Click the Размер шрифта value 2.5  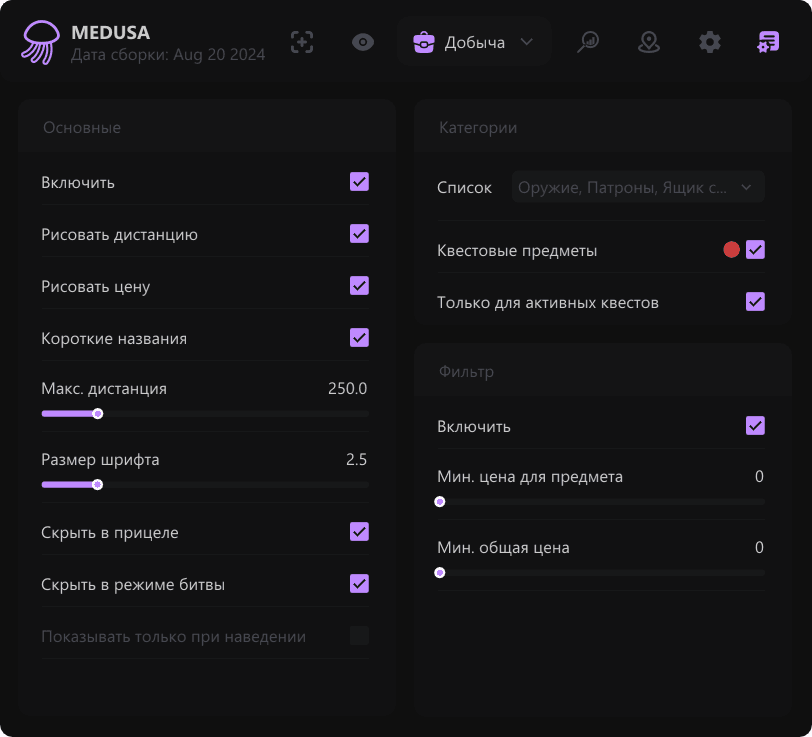pos(356,460)
